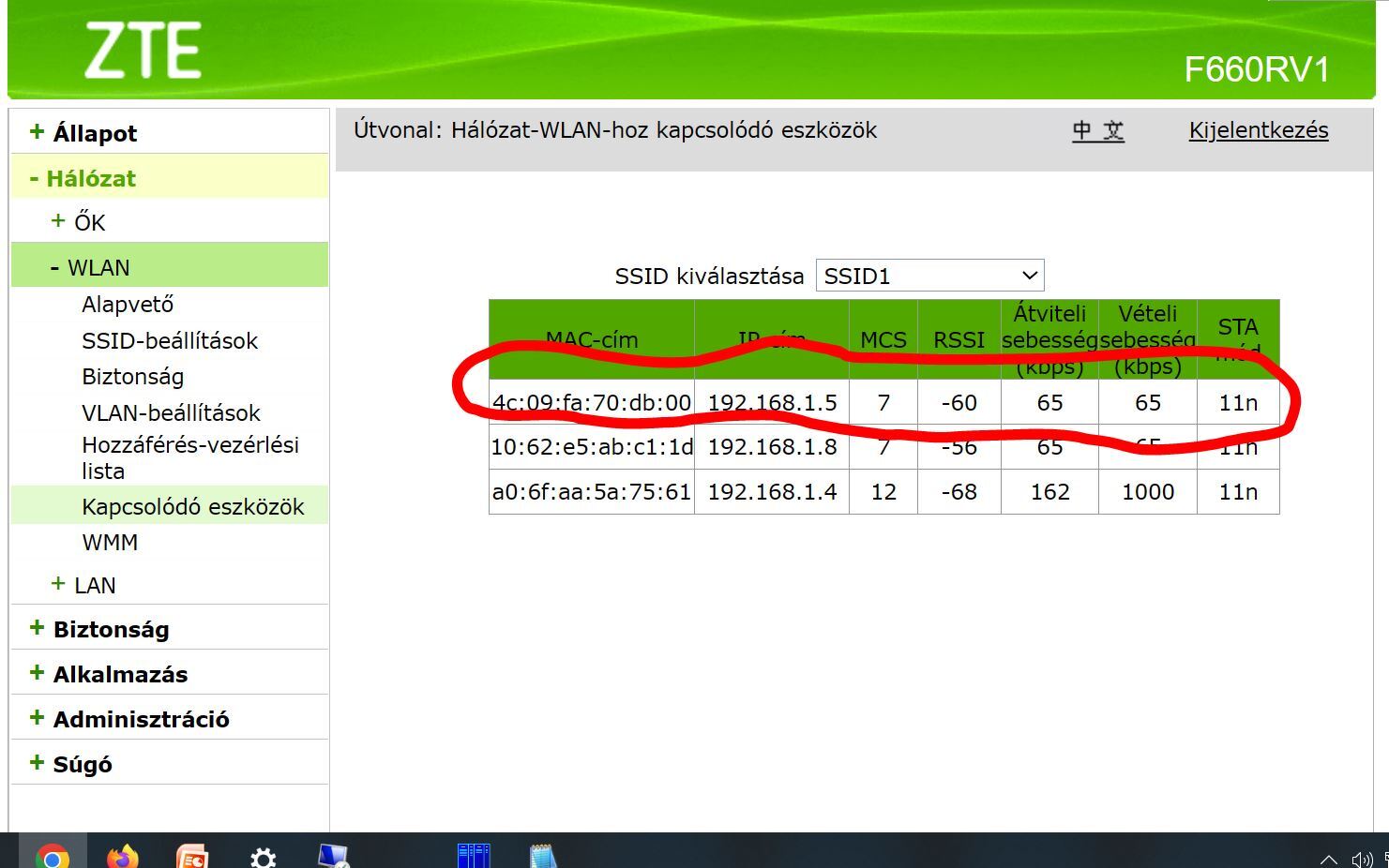Expand the Adminisztráció menu section
The width and height of the screenshot is (1389, 868).
128,719
